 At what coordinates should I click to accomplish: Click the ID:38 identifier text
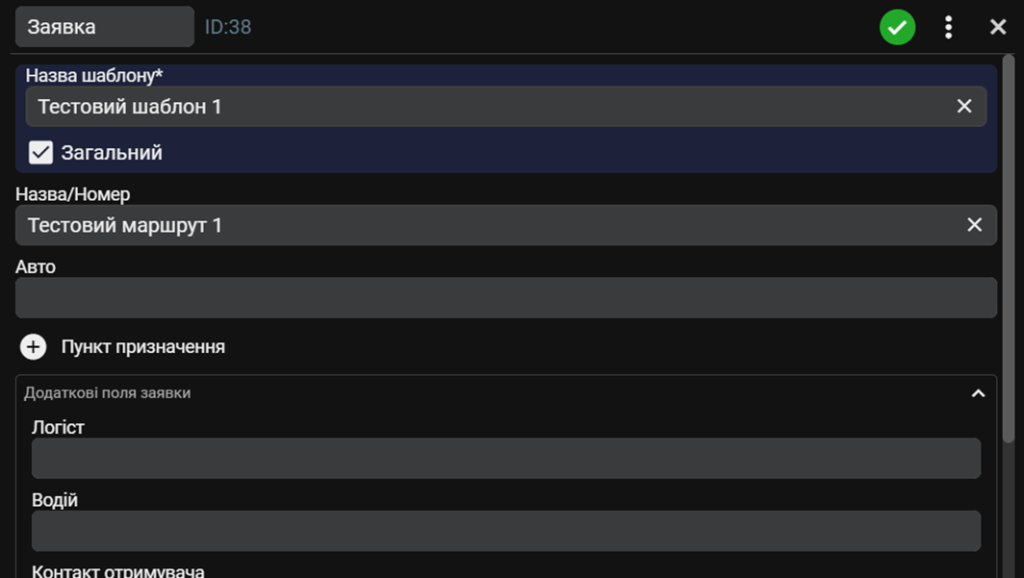(228, 27)
